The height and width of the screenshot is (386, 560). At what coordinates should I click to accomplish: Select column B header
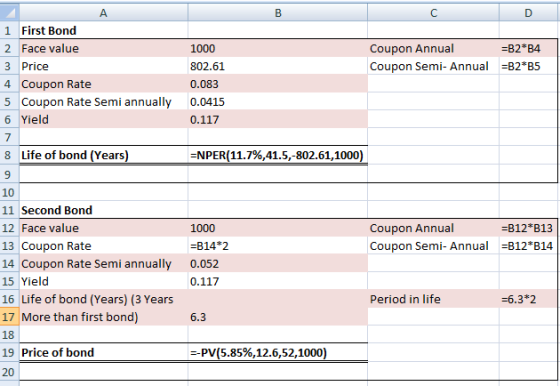coord(278,13)
